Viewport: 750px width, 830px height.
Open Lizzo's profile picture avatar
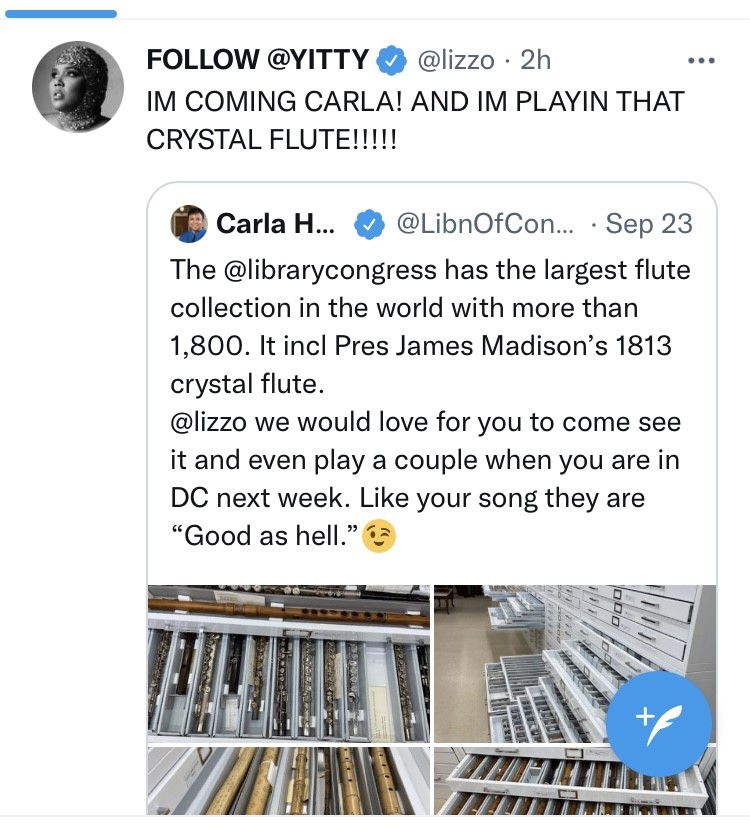tap(79, 86)
